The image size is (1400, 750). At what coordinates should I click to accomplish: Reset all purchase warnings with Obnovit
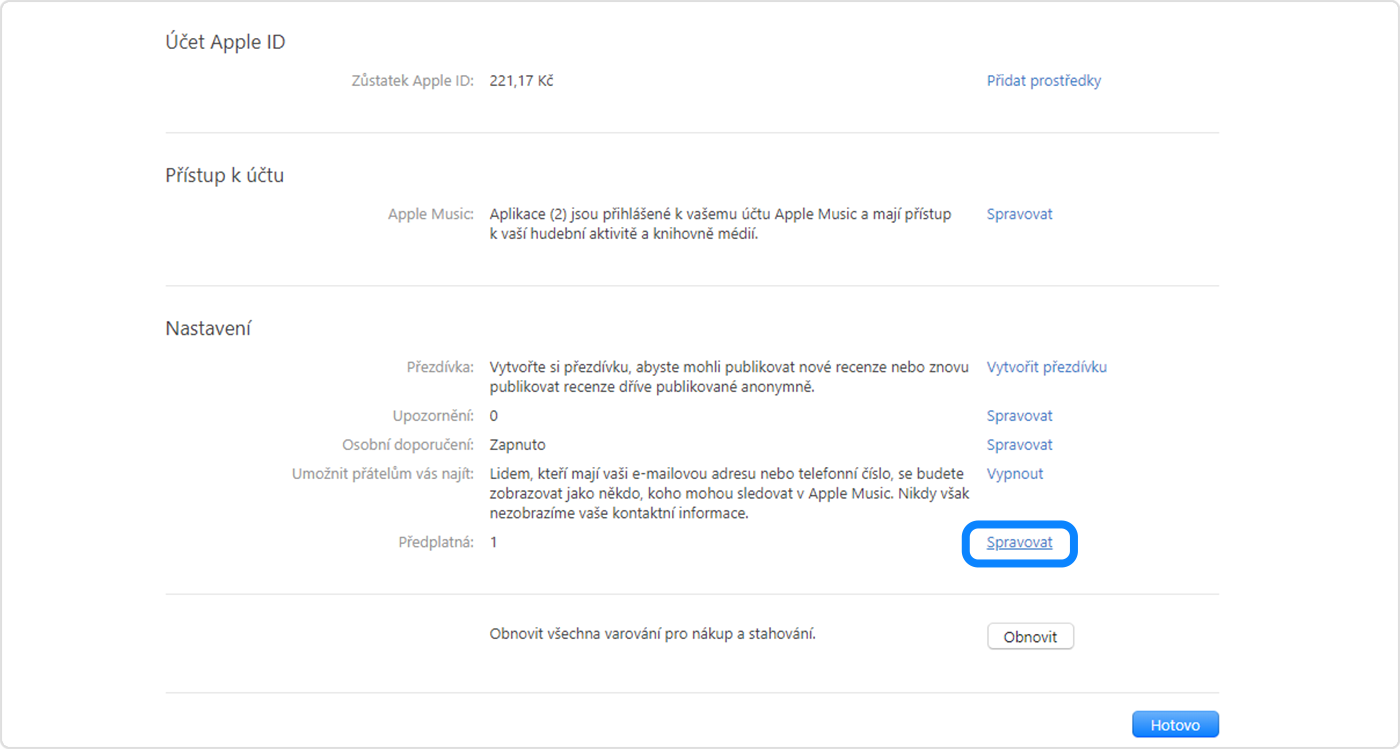pyautogui.click(x=1030, y=635)
